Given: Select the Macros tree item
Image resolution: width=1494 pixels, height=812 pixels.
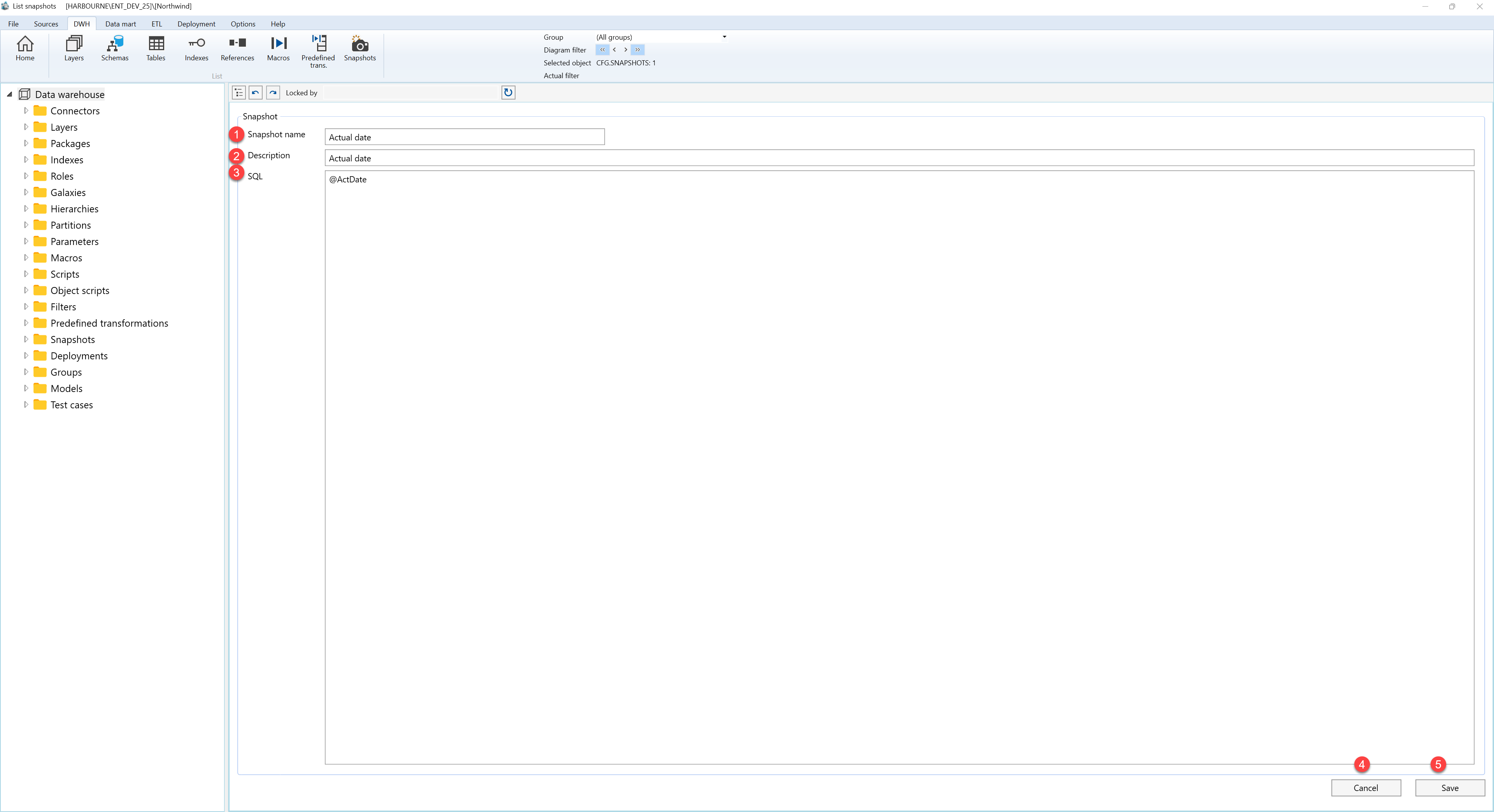Looking at the screenshot, I should 66,257.
